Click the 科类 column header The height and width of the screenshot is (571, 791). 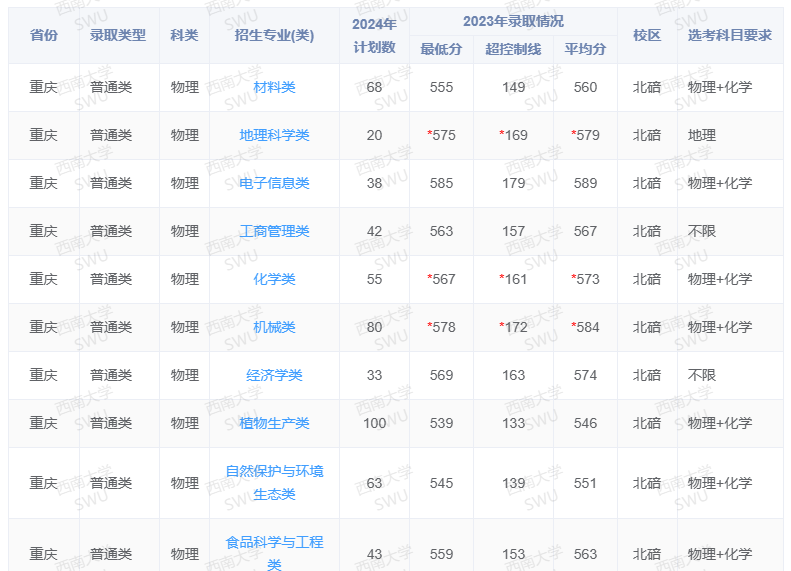pyautogui.click(x=184, y=35)
